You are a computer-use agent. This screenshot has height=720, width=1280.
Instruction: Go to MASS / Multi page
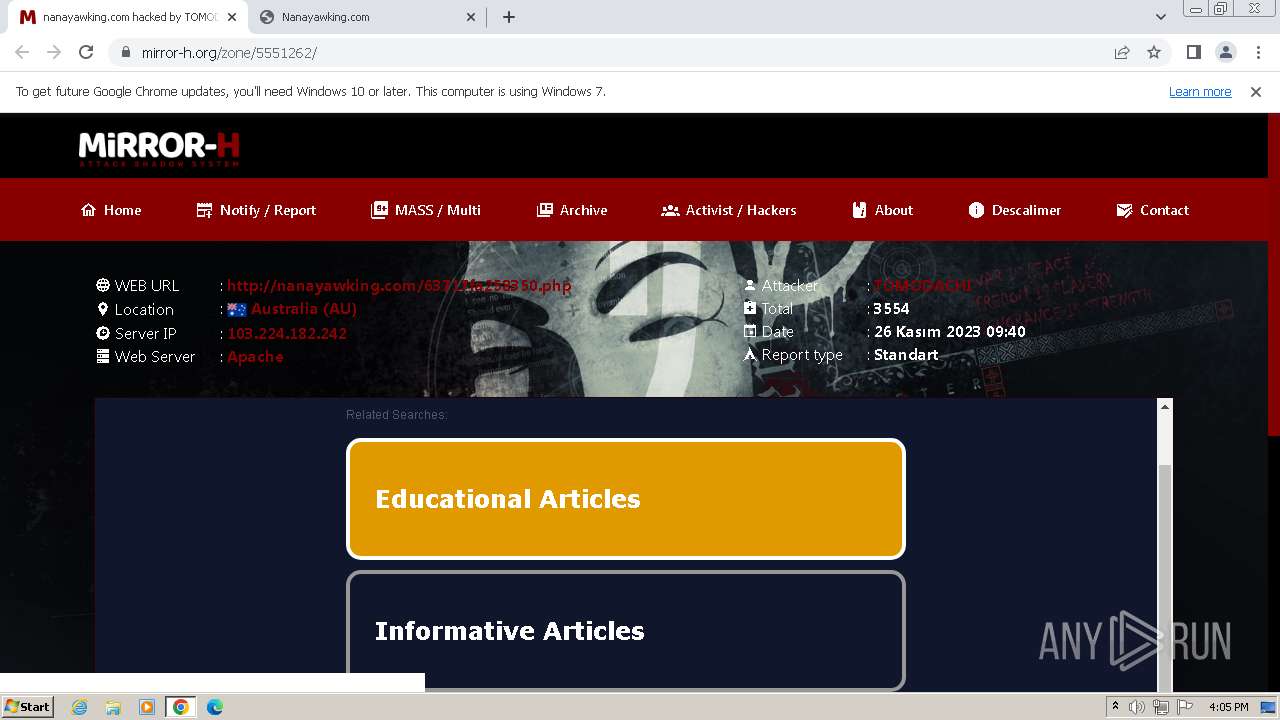(426, 210)
